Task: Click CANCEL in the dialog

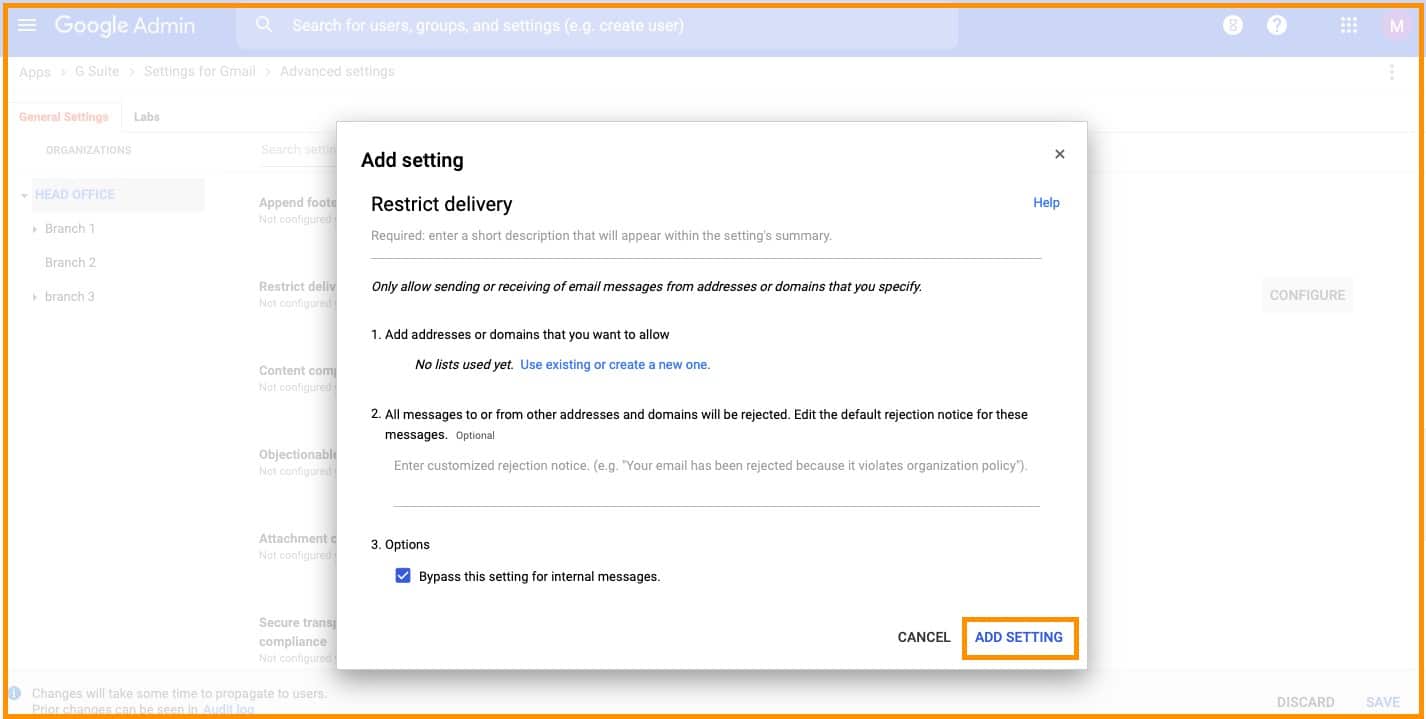Action: coord(924,637)
